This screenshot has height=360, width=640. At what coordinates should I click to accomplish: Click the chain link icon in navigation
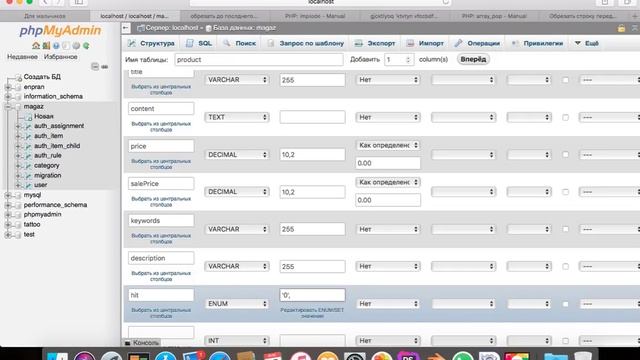coord(104,67)
